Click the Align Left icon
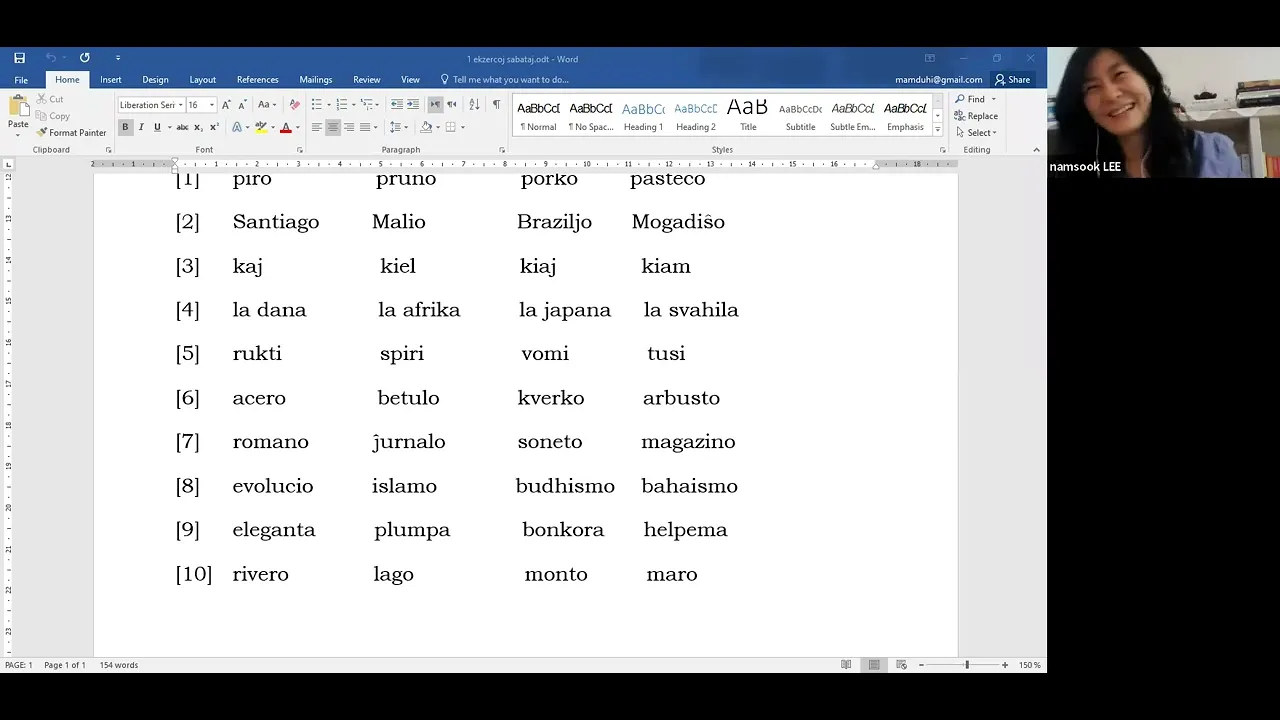 pos(316,127)
